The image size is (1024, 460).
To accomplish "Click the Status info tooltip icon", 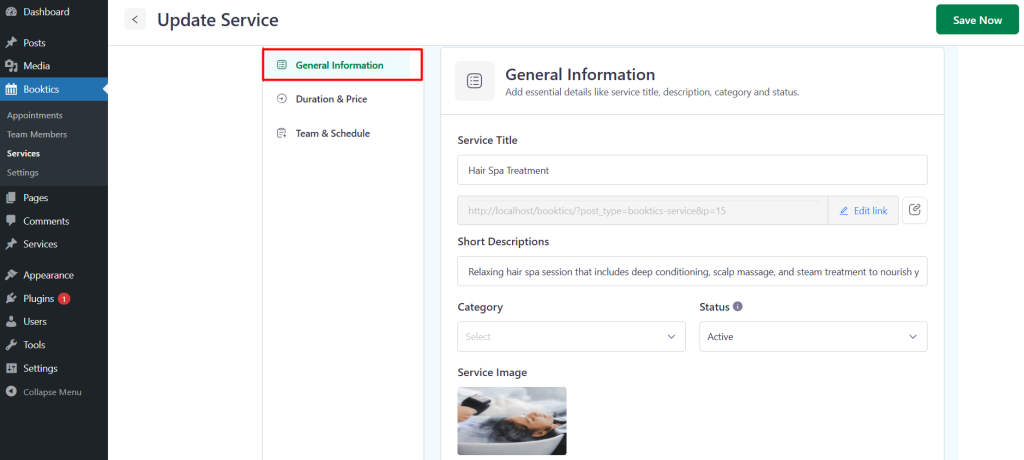I will [738, 306].
